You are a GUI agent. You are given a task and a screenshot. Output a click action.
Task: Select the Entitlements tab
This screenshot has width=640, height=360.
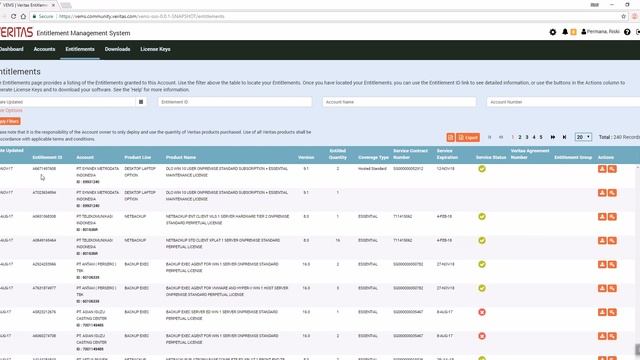coord(80,49)
